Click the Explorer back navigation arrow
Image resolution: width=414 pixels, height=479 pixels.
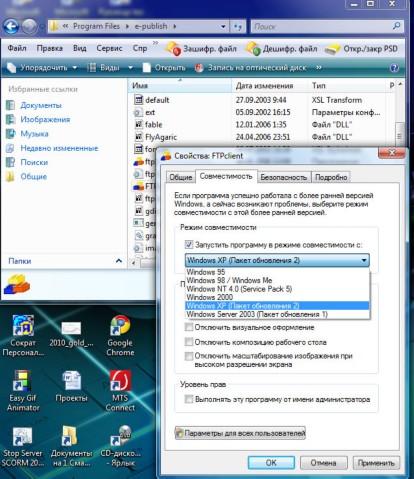pos(11,26)
